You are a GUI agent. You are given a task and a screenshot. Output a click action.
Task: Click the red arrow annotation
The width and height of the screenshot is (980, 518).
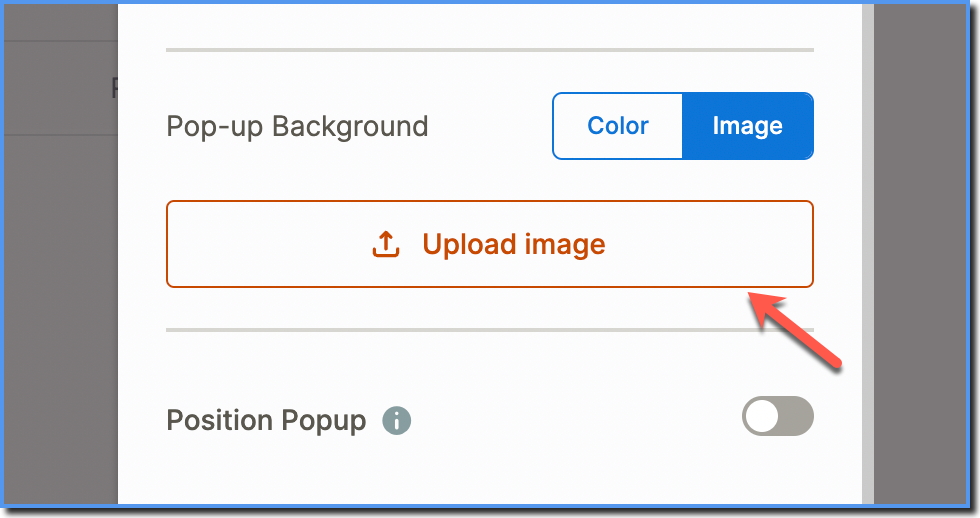coord(795,331)
